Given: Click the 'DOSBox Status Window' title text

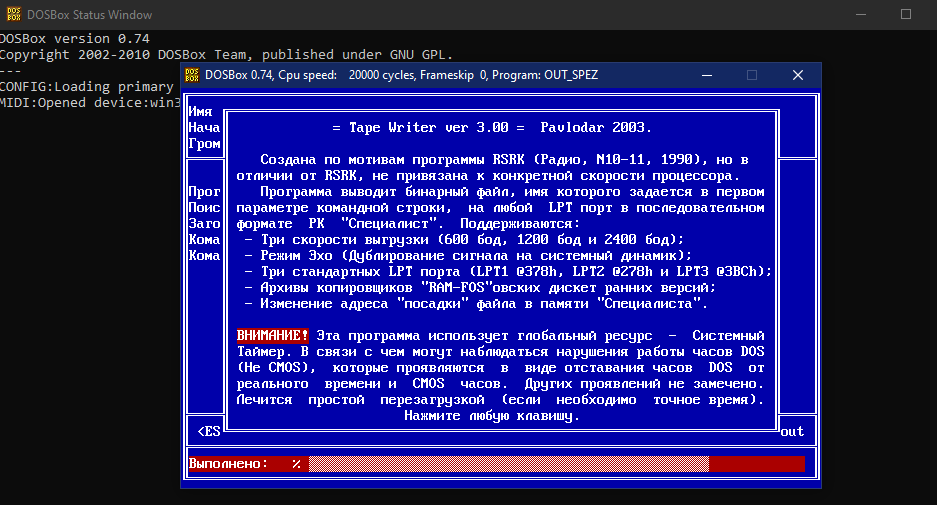Looking at the screenshot, I should click(x=90, y=14).
